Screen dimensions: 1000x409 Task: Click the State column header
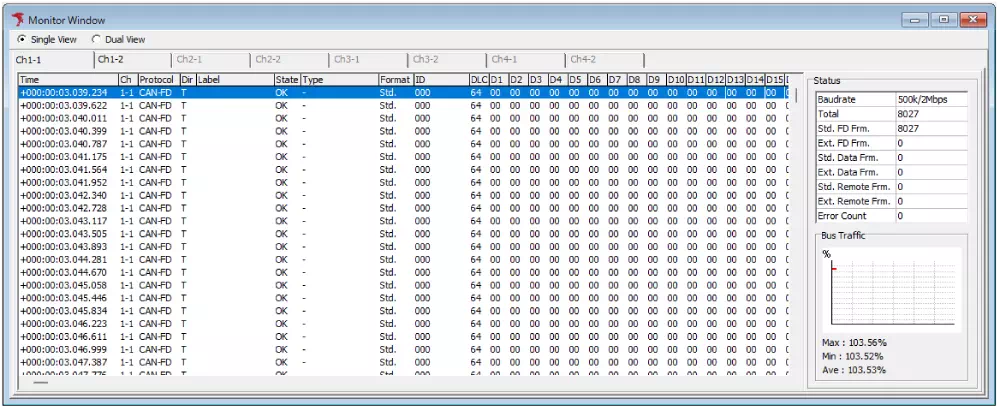pos(286,79)
